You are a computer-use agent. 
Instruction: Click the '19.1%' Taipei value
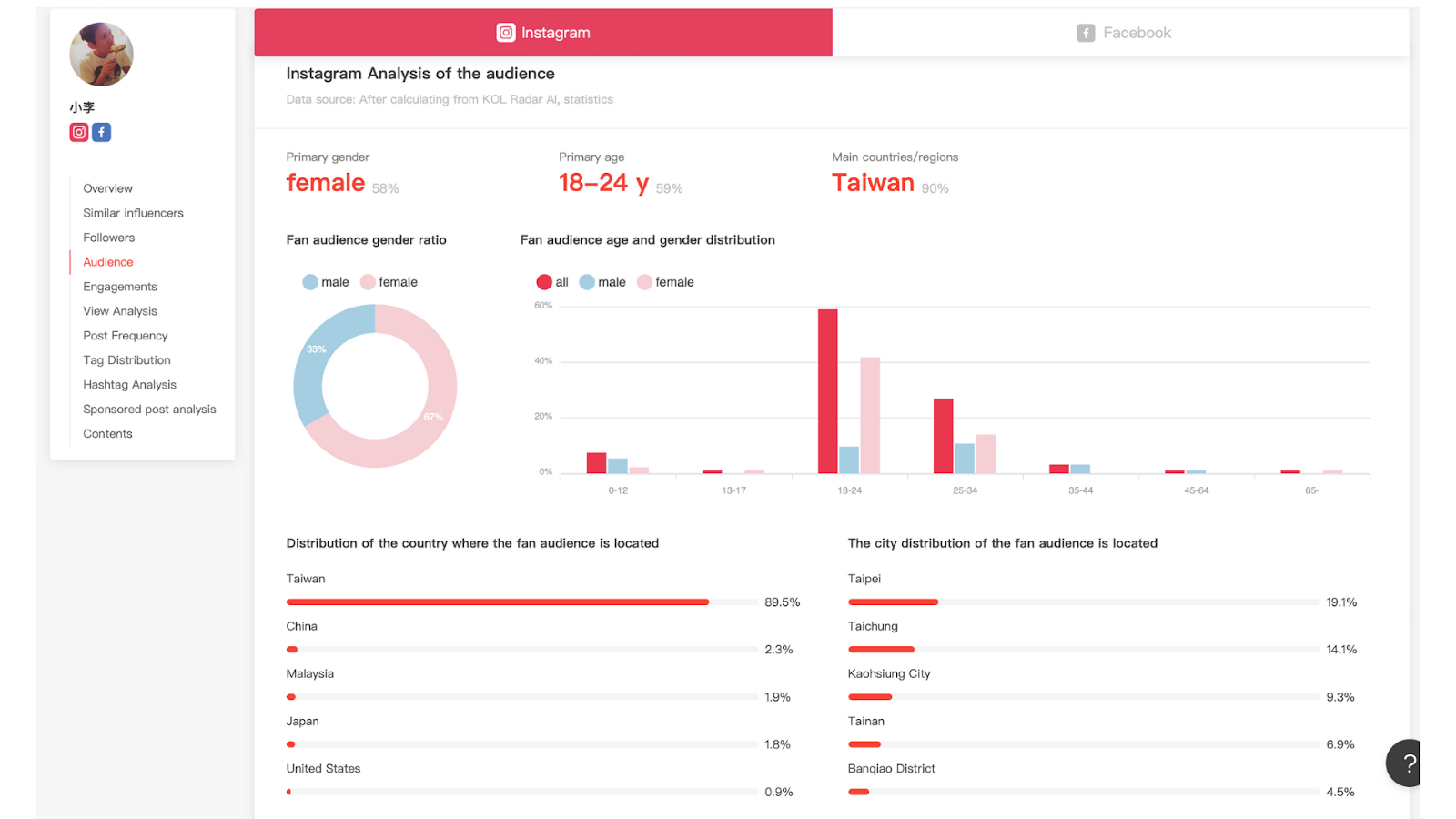click(1341, 602)
